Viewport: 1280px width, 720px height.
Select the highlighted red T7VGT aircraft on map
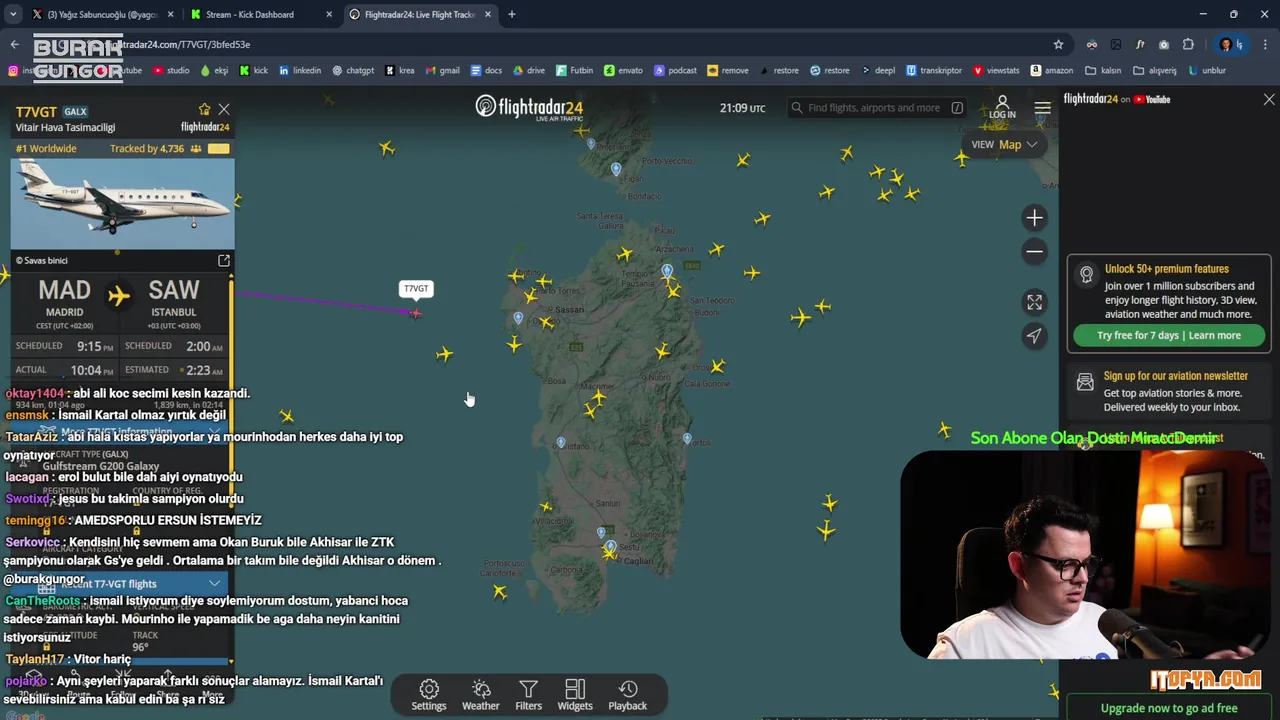[x=415, y=313]
